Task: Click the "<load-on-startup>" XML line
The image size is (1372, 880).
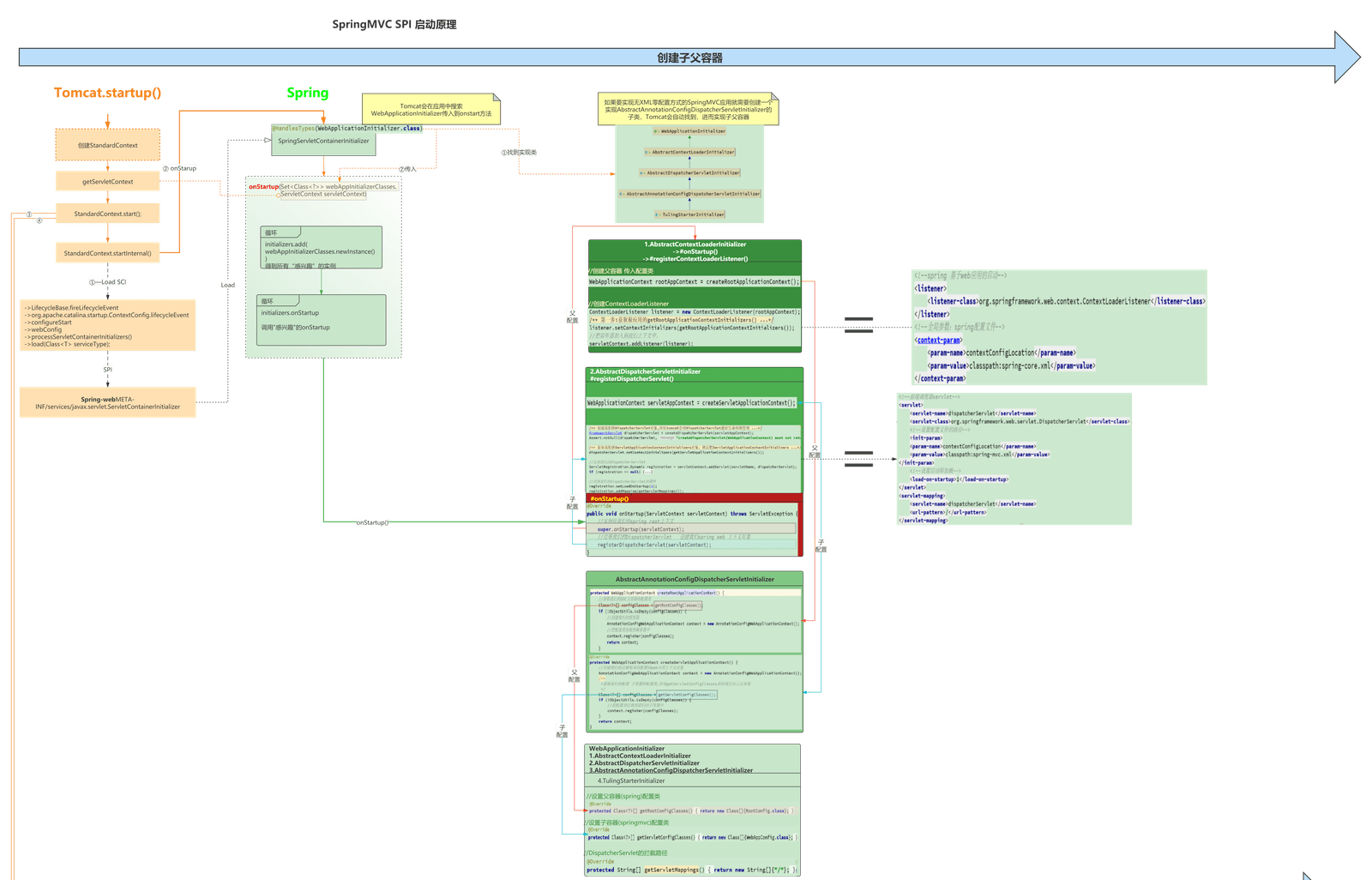Action: [x=960, y=479]
